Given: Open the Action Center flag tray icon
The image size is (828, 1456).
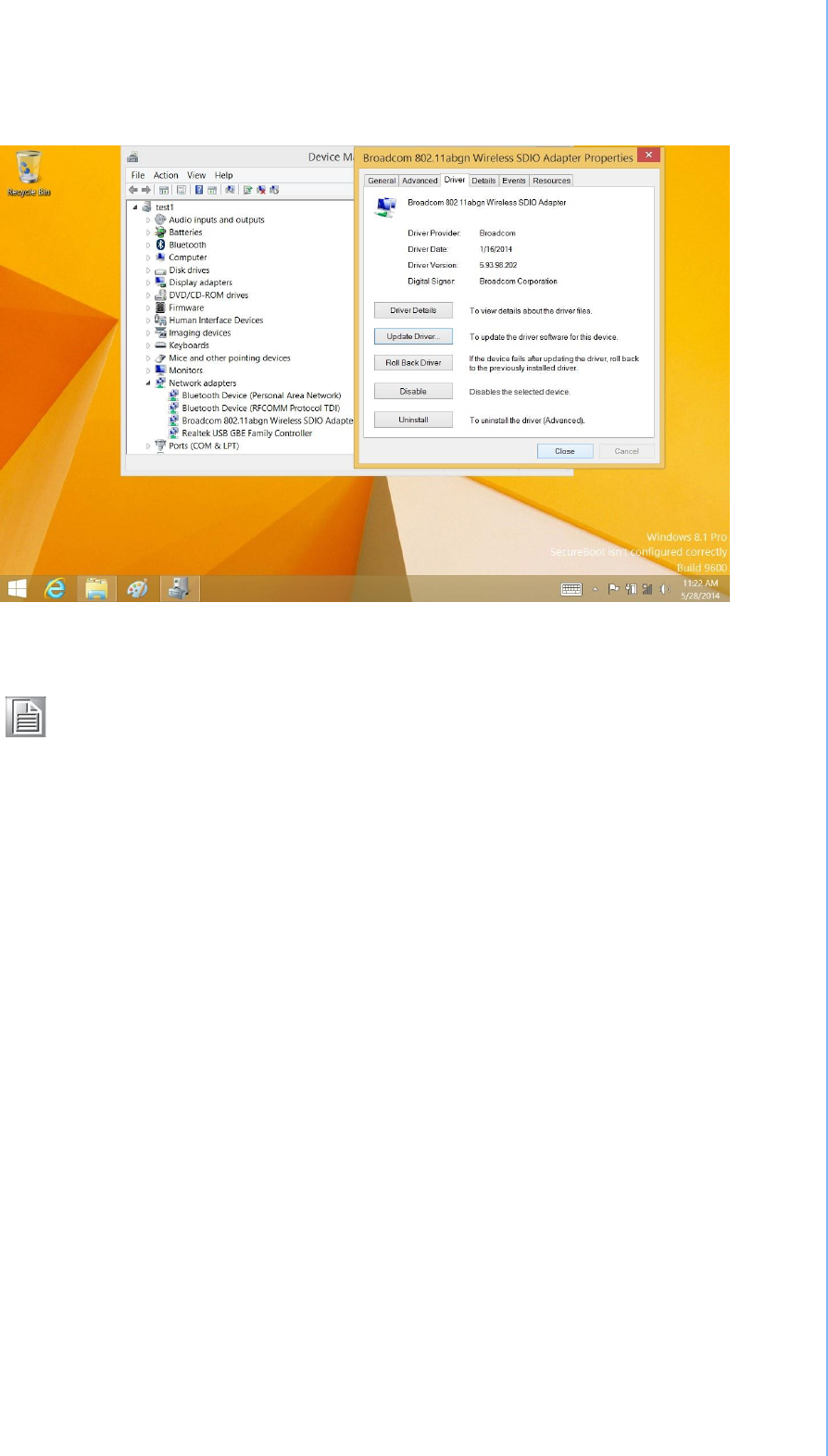Looking at the screenshot, I should (613, 589).
